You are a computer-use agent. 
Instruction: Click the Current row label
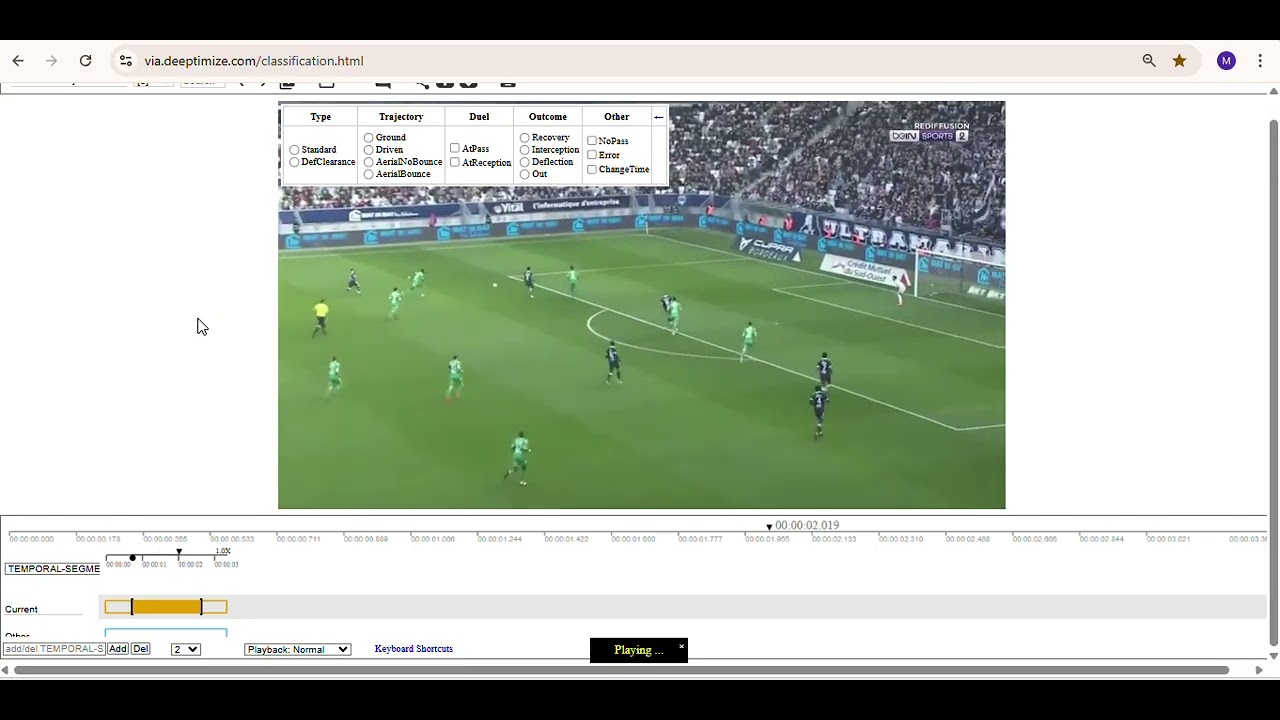(21, 609)
